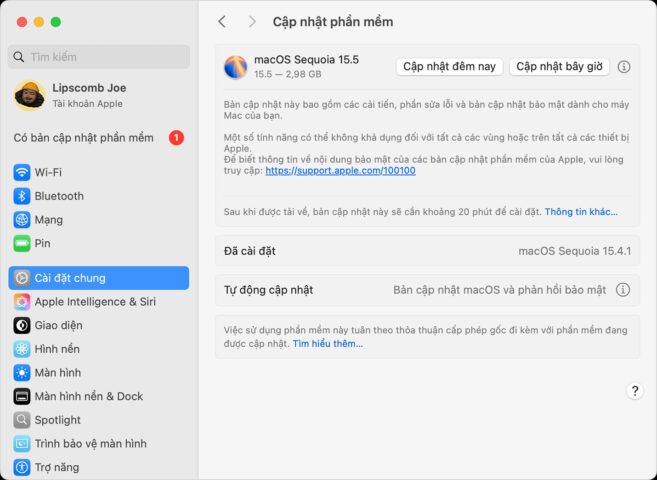This screenshot has height=480, width=657.
Task: Go back with the left chevron
Action: 222,22
